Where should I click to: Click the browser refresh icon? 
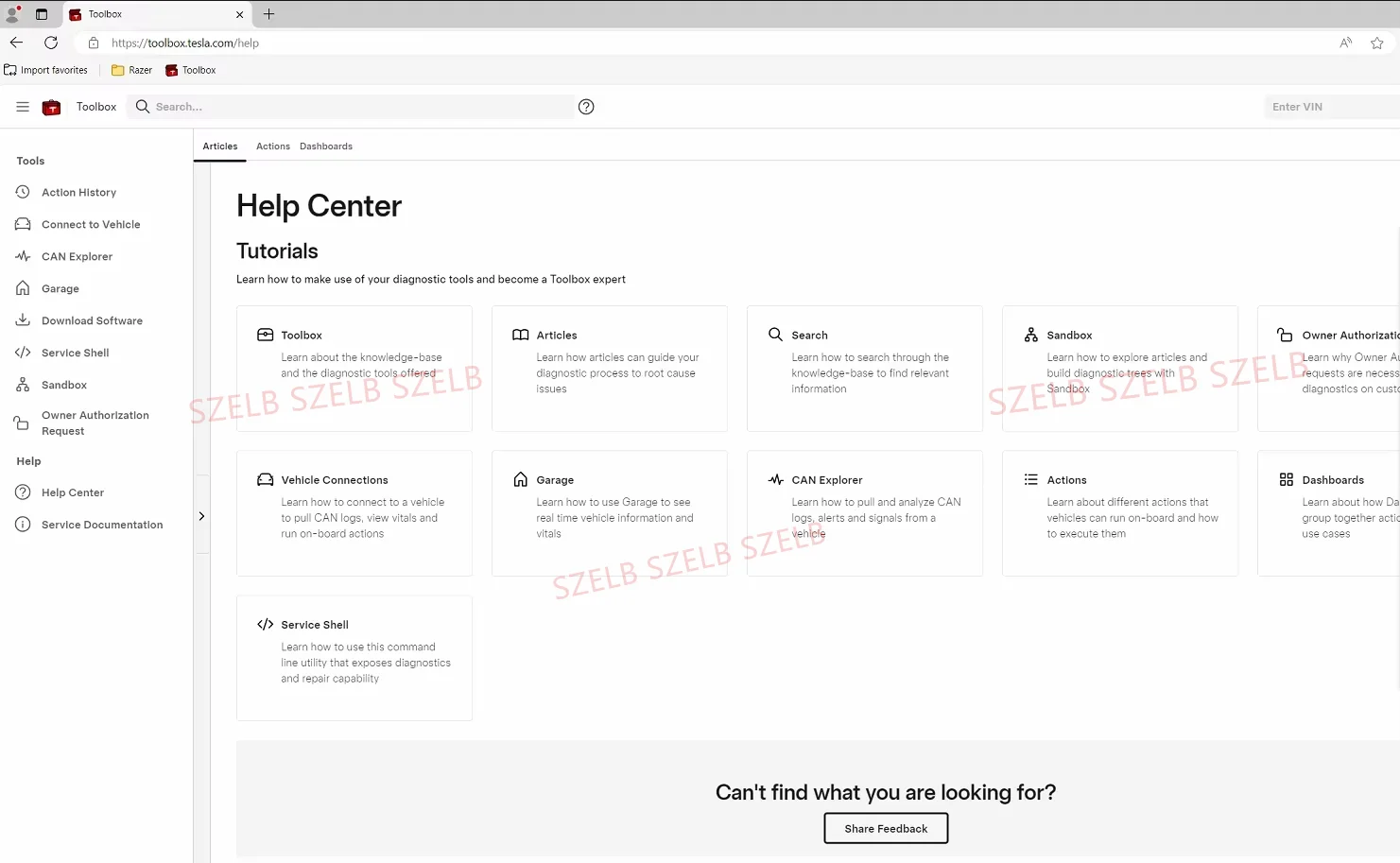[51, 43]
